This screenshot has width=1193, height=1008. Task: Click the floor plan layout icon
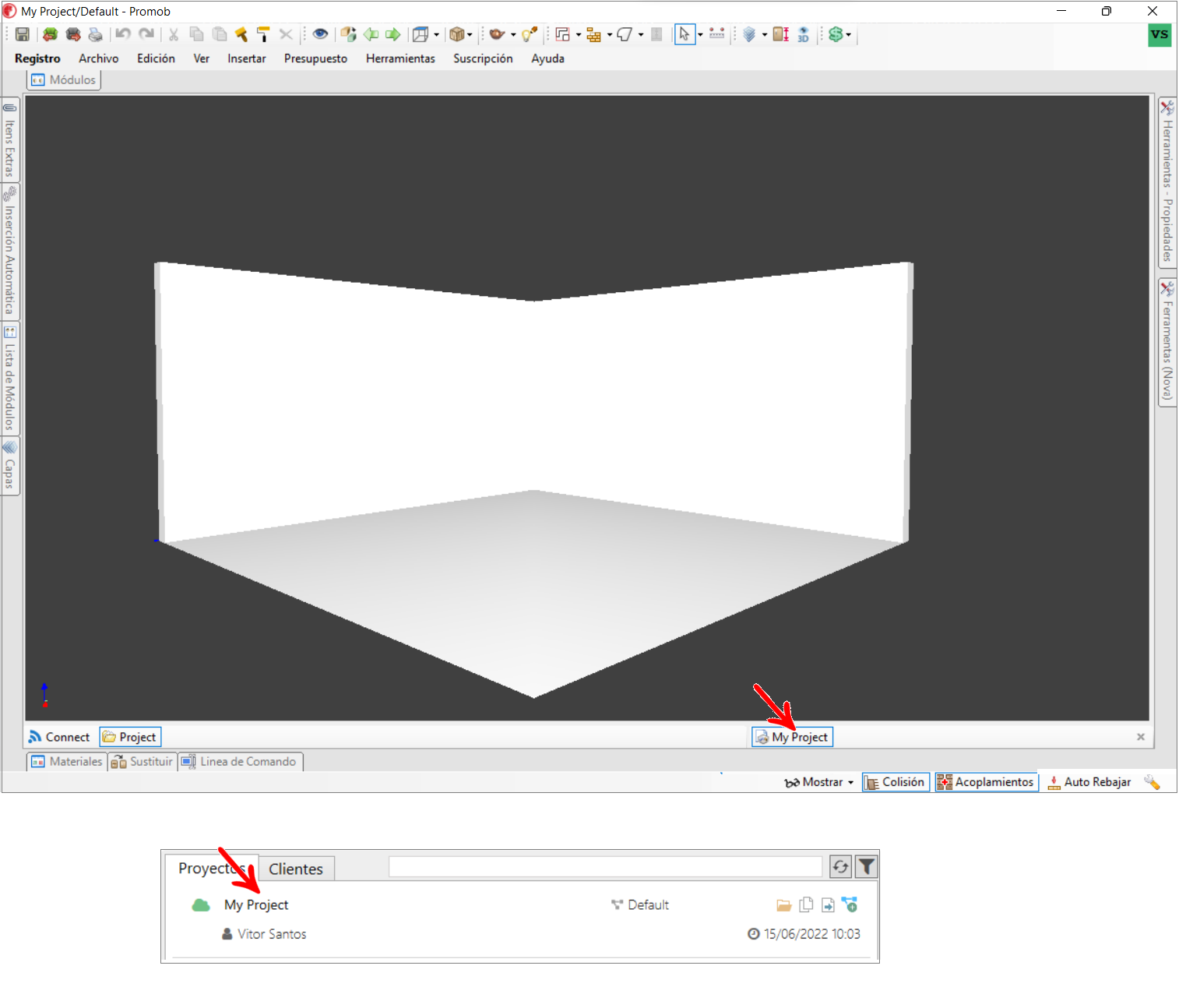pyautogui.click(x=563, y=34)
